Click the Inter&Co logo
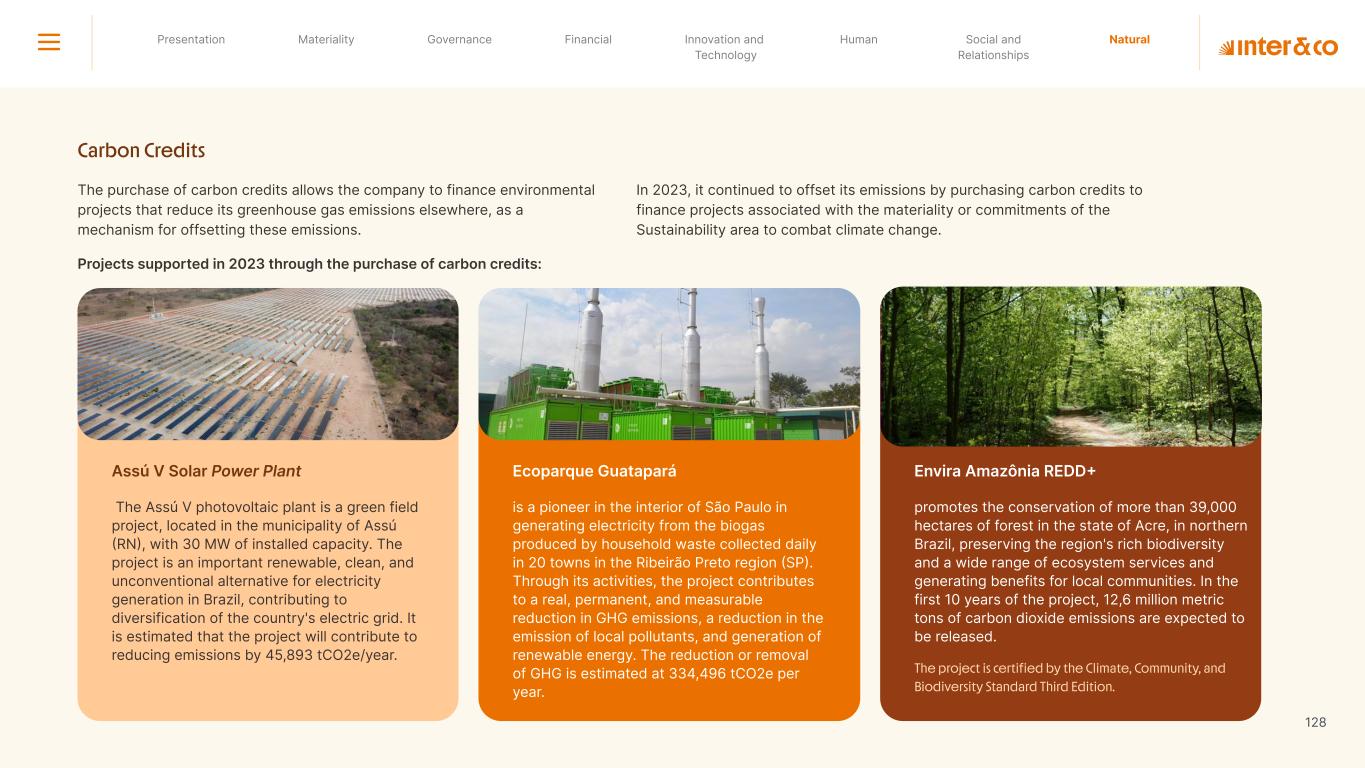Image resolution: width=1365 pixels, height=768 pixels. click(x=1277, y=47)
